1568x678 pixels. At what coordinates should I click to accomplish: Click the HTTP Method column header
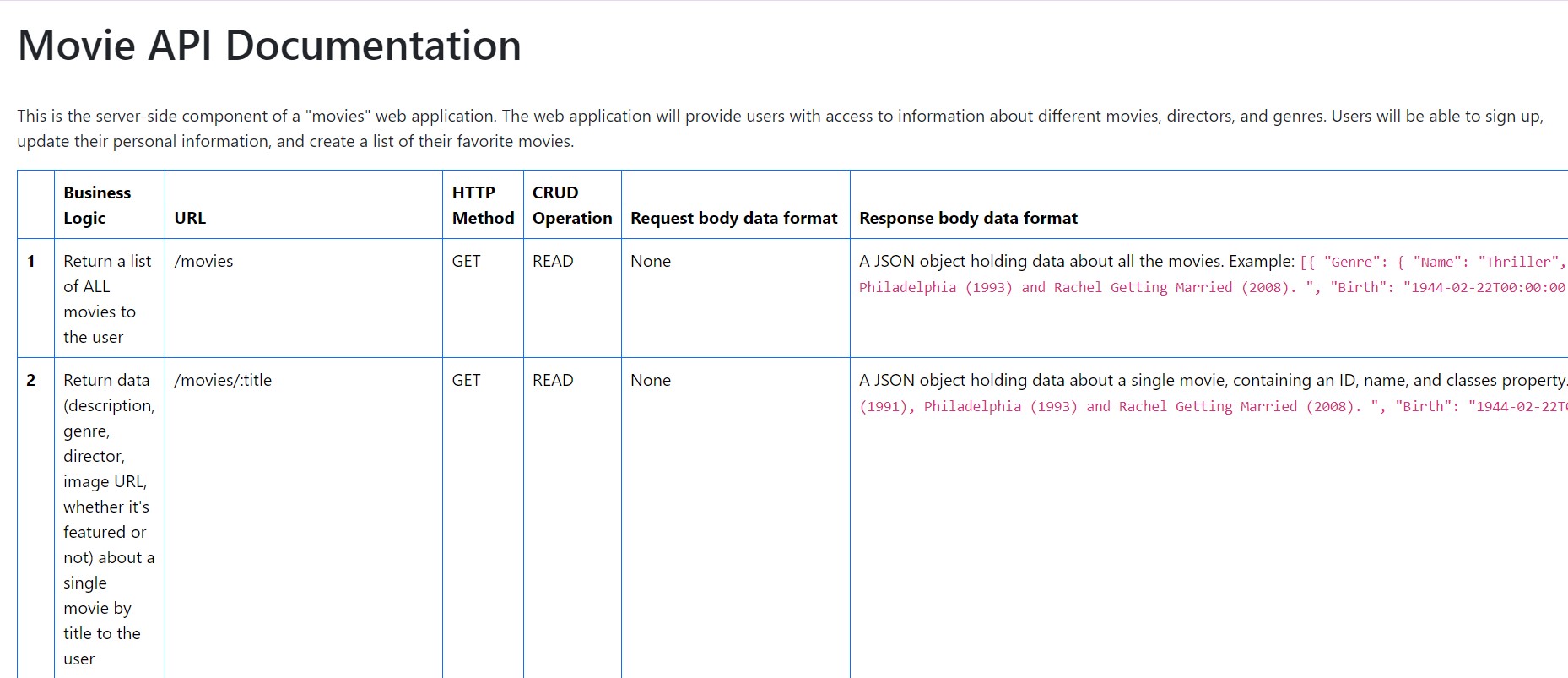tap(483, 205)
